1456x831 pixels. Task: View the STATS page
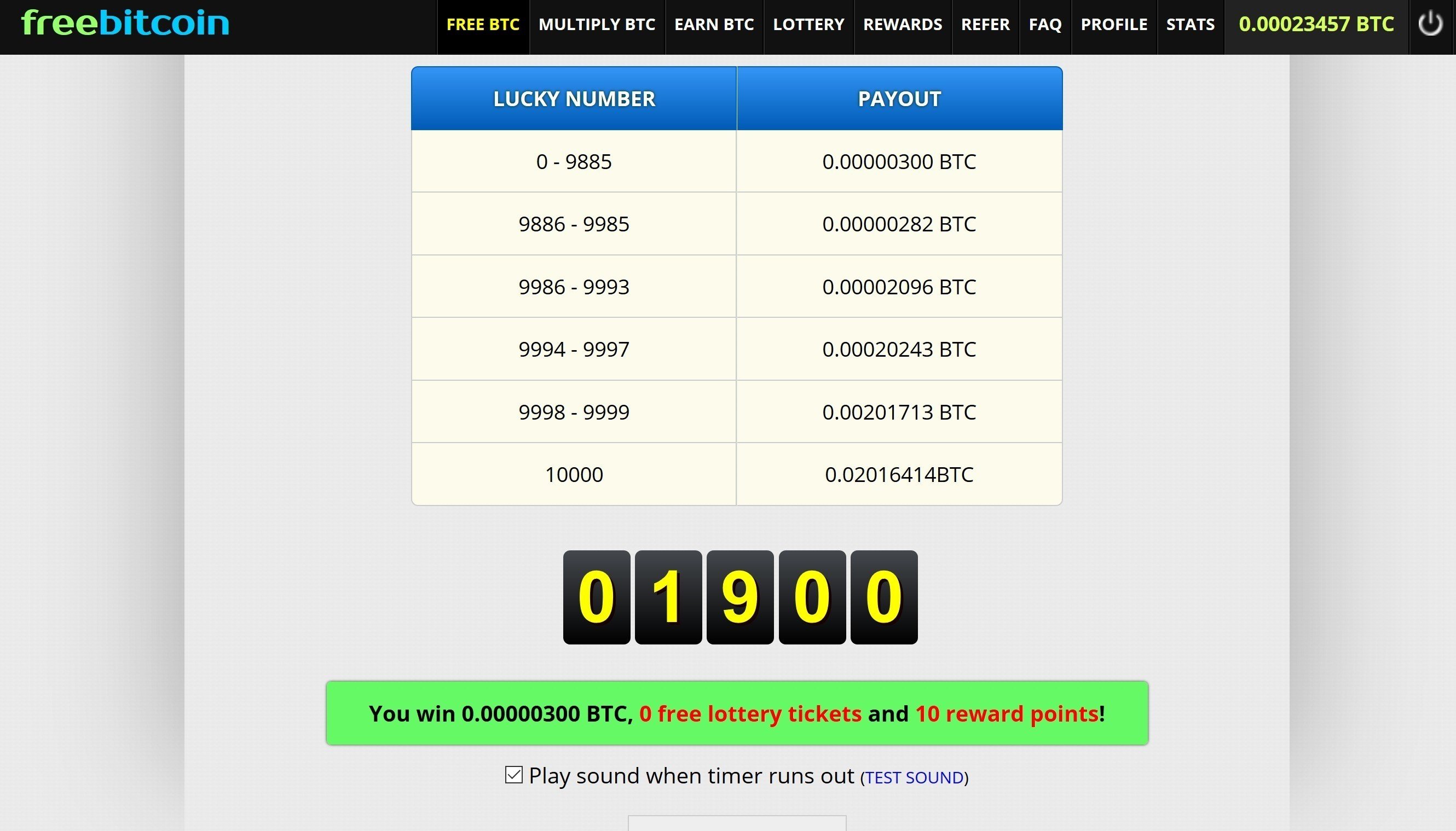[1190, 24]
